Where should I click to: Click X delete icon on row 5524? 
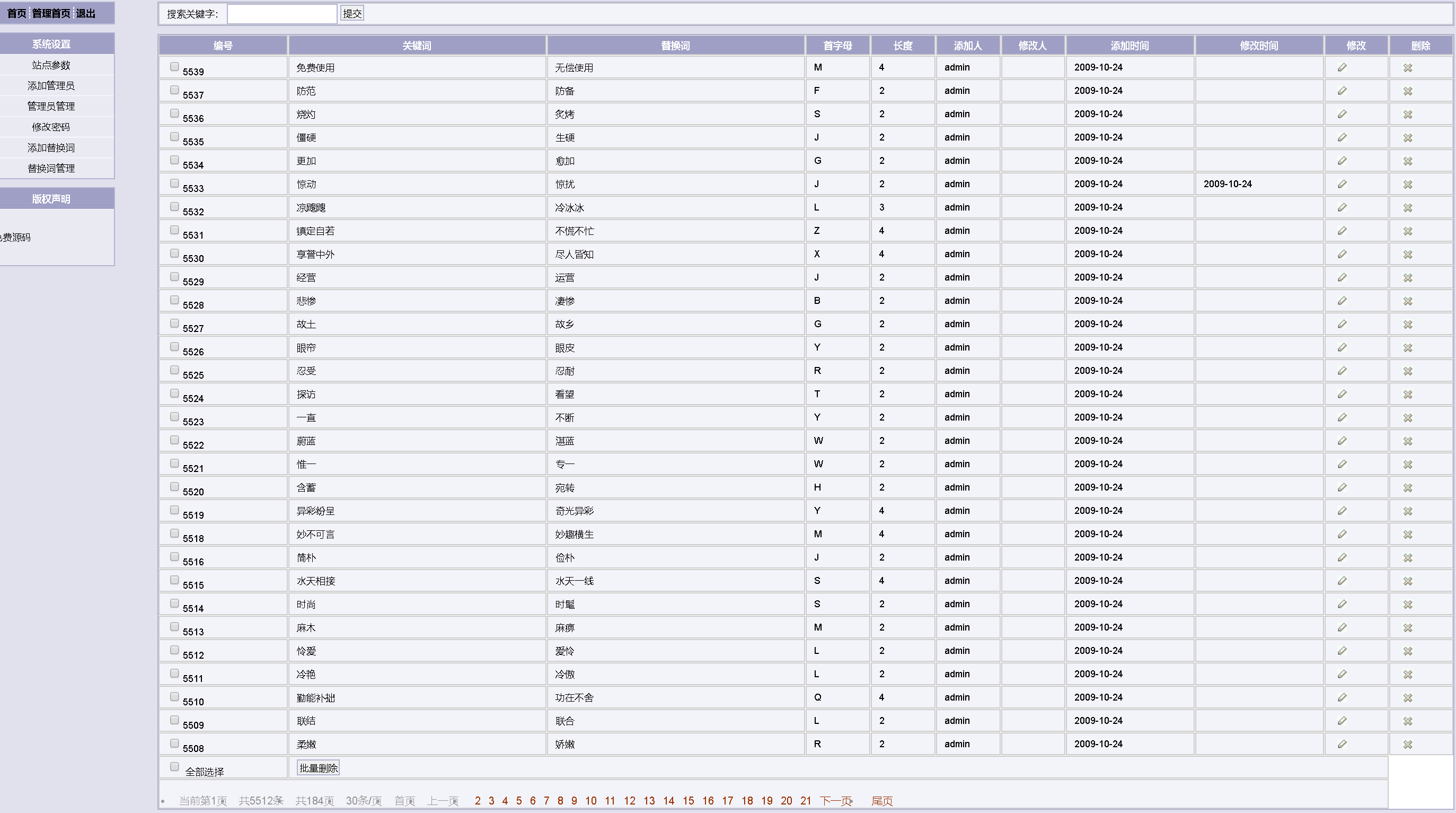tap(1407, 394)
